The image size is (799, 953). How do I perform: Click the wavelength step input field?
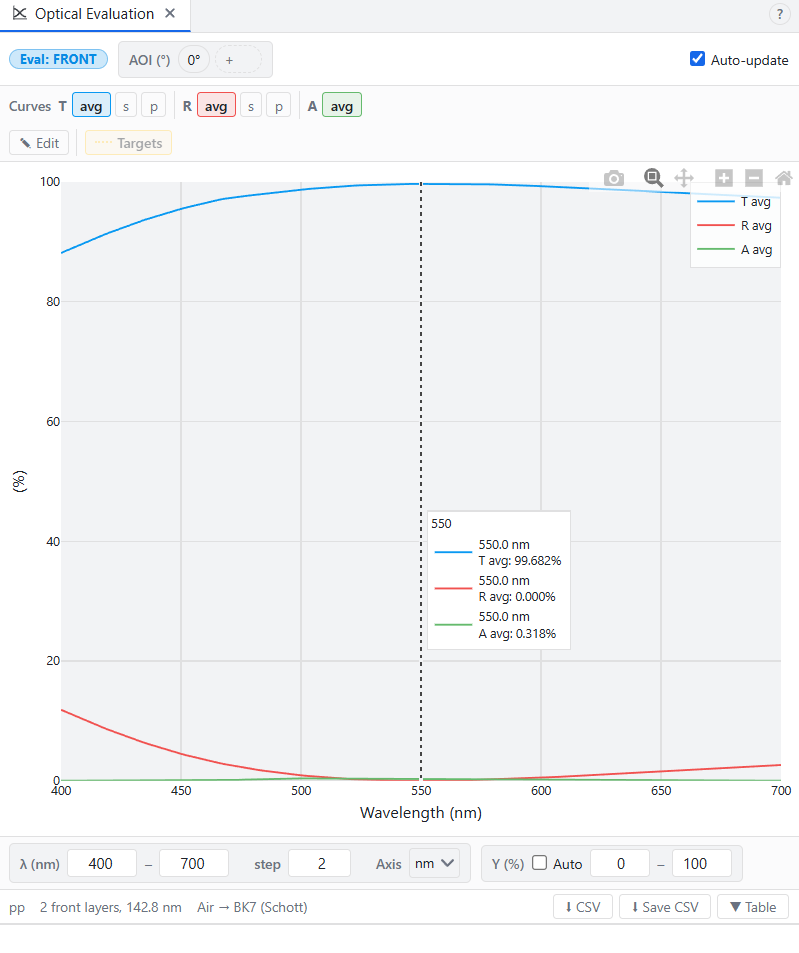320,864
